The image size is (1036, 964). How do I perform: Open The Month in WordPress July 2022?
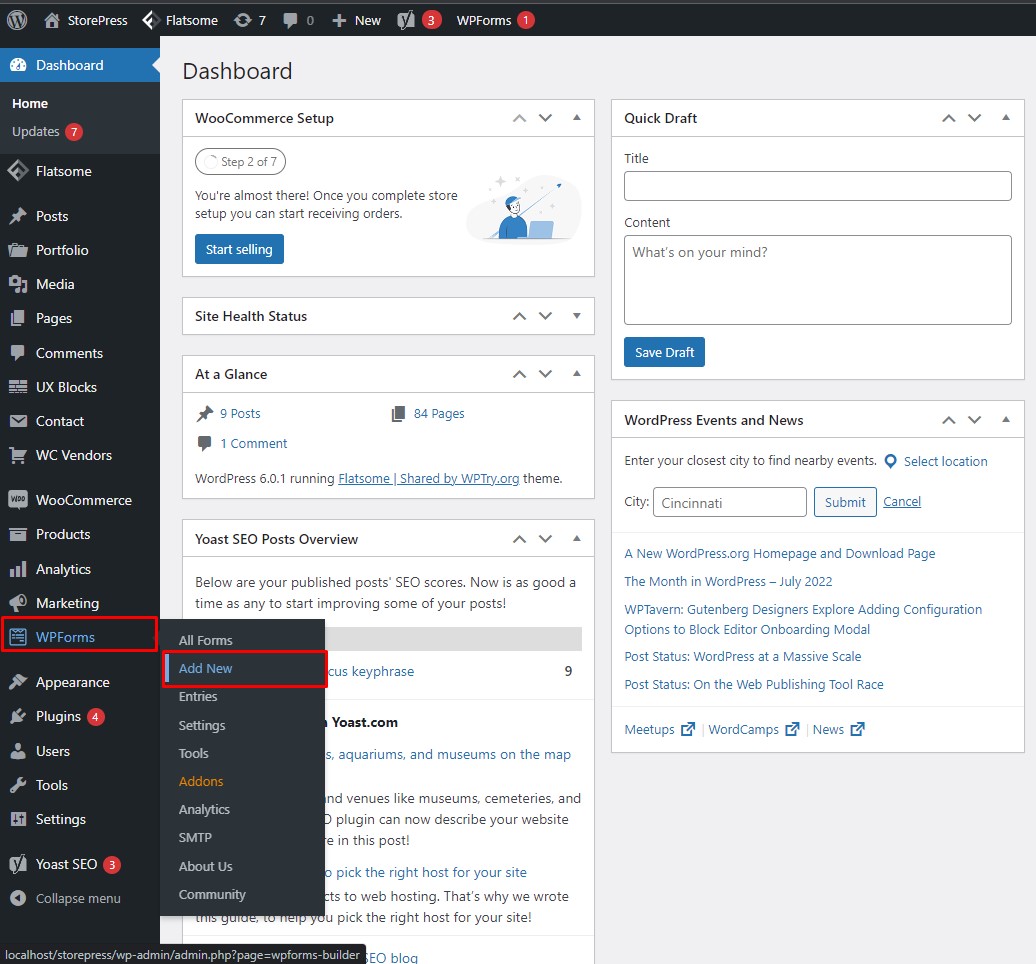[x=728, y=581]
